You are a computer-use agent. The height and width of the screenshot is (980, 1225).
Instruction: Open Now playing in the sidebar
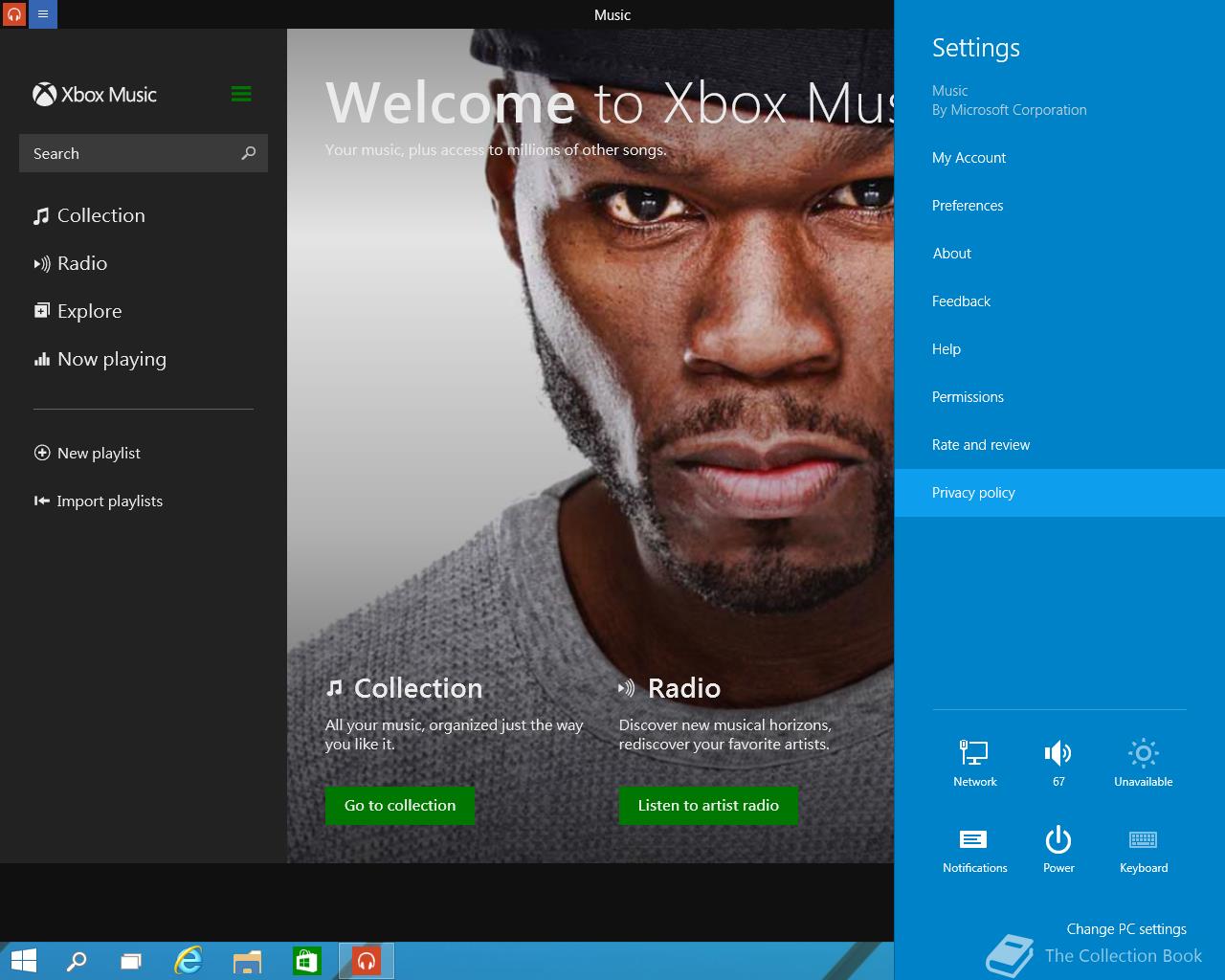pos(100,359)
